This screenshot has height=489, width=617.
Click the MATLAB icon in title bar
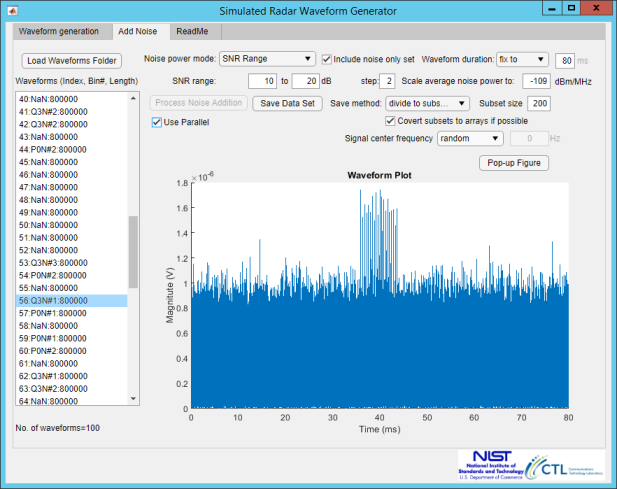pyautogui.click(x=12, y=11)
